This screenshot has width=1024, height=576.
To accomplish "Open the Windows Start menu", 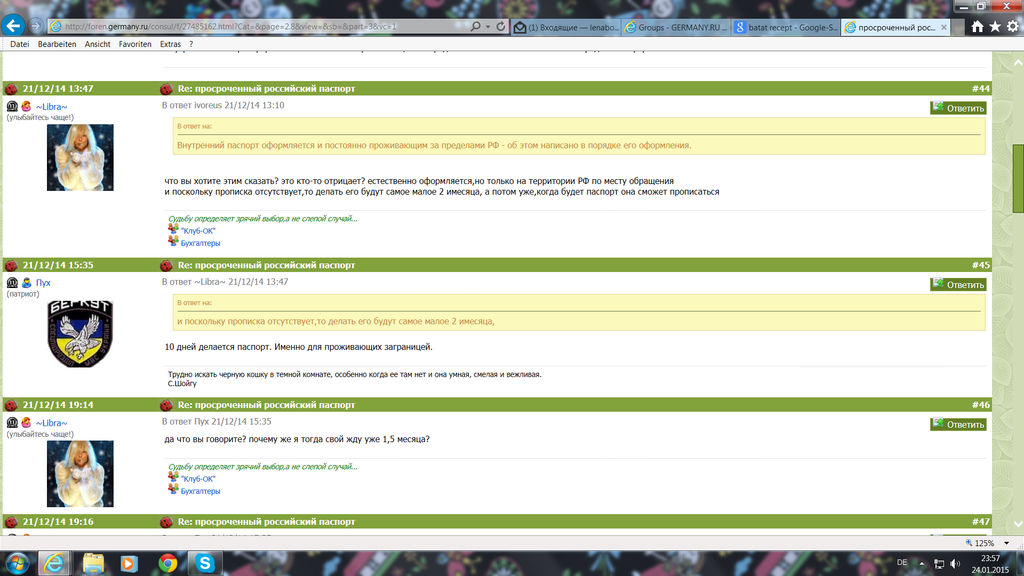I will pos(16,562).
